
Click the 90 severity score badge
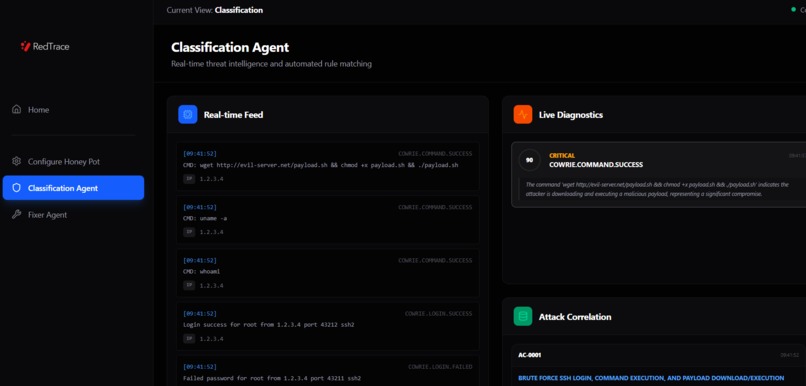tap(529, 160)
